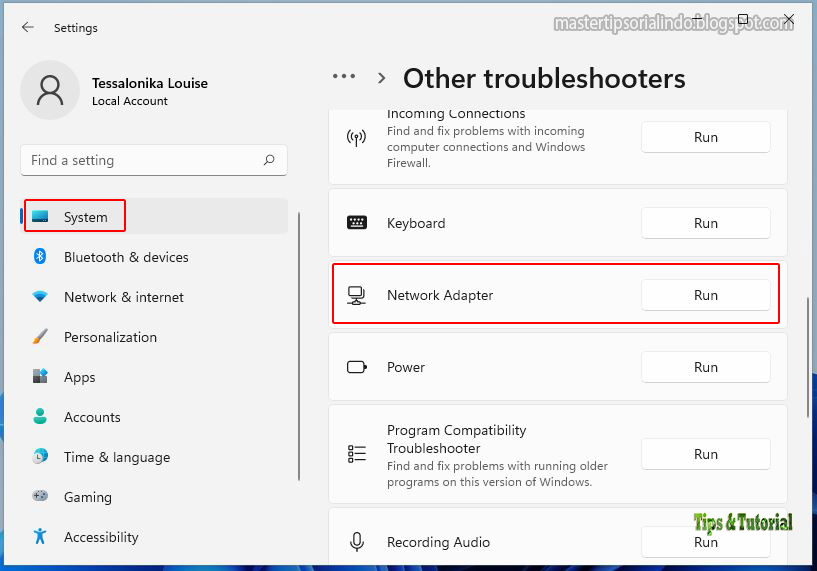Click the System monitor icon
The height and width of the screenshot is (571, 817).
(x=40, y=216)
